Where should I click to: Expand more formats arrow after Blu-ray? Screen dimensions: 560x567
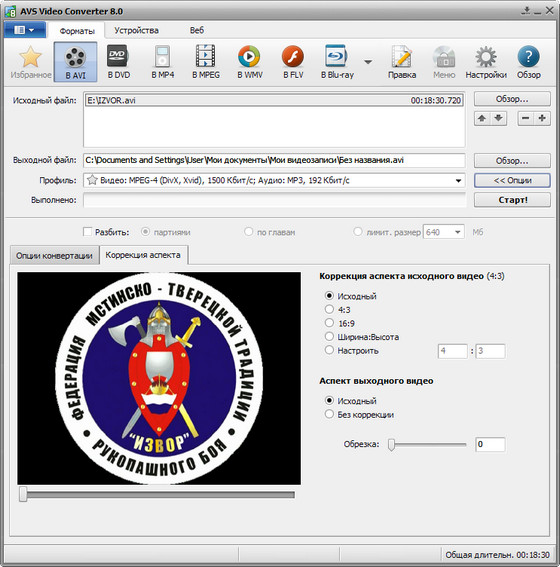pyautogui.click(x=368, y=62)
